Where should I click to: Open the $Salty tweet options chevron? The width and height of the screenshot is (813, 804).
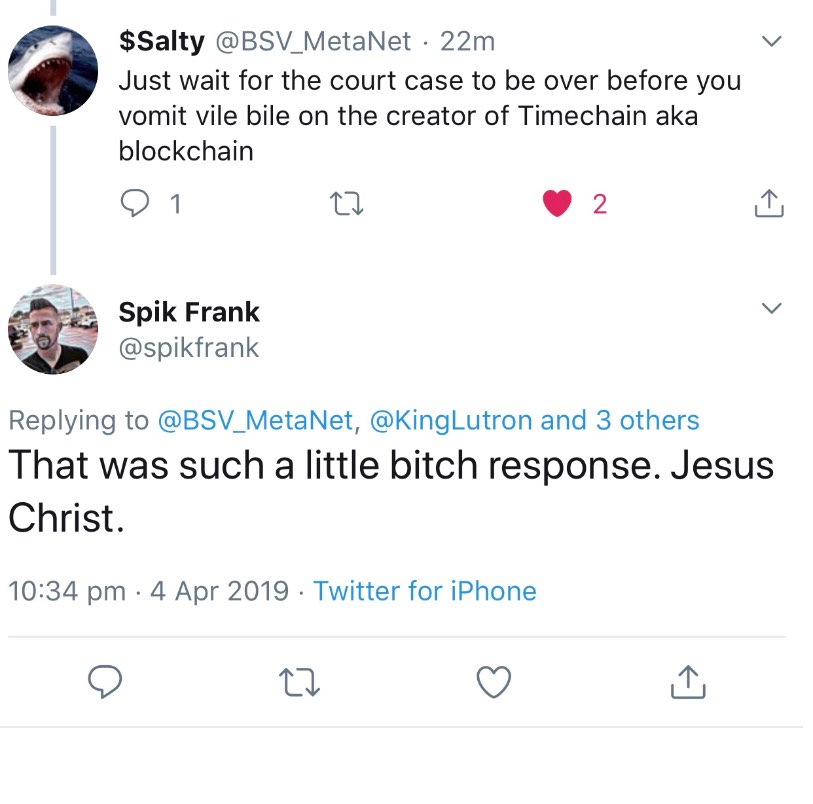pyautogui.click(x=770, y=42)
